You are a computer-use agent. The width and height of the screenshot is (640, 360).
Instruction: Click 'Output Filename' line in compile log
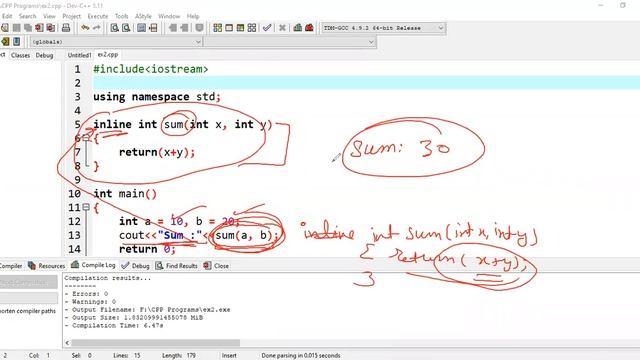pos(147,310)
